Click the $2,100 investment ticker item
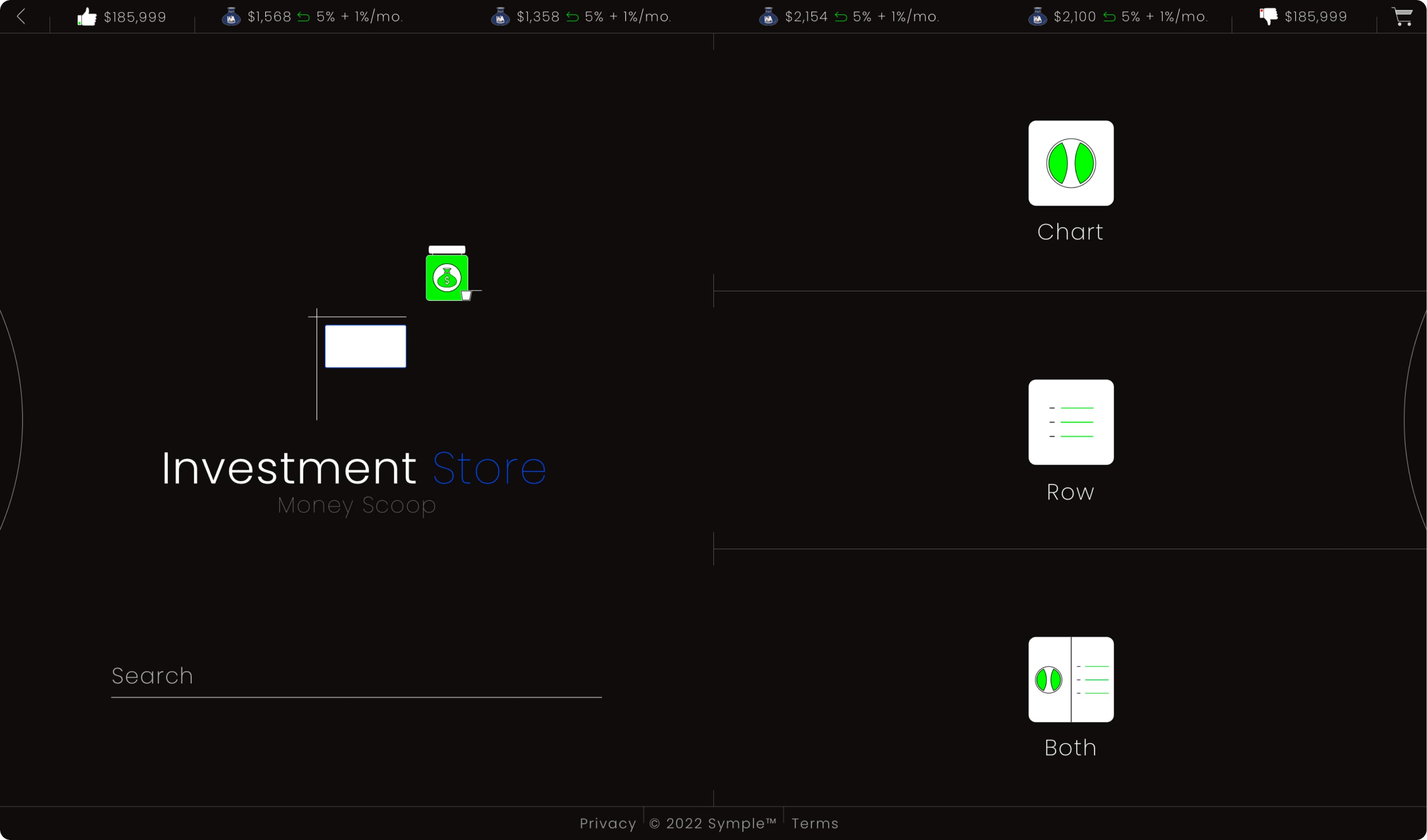 1074,17
